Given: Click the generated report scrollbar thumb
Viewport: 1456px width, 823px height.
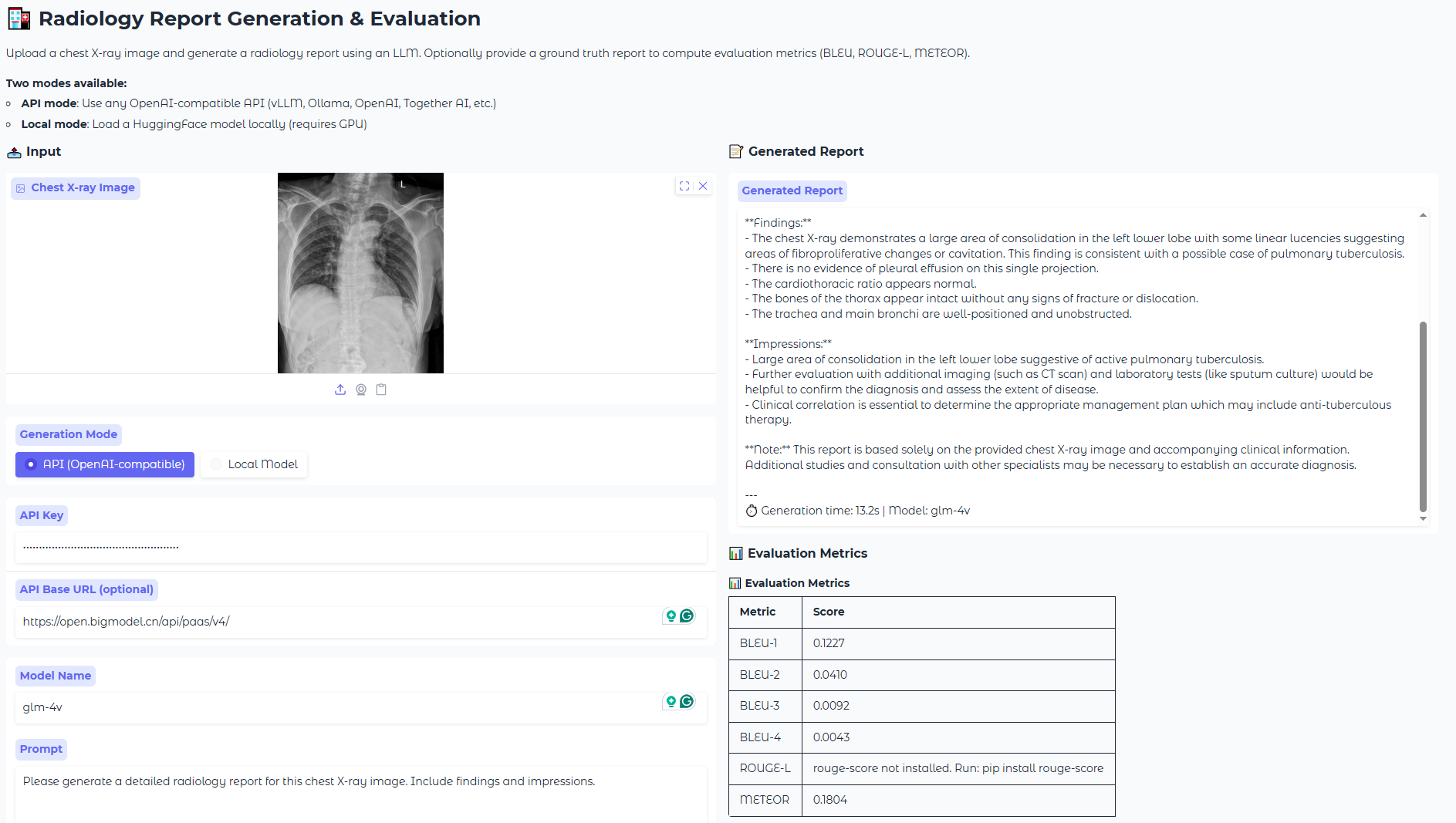Looking at the screenshot, I should 1423,417.
